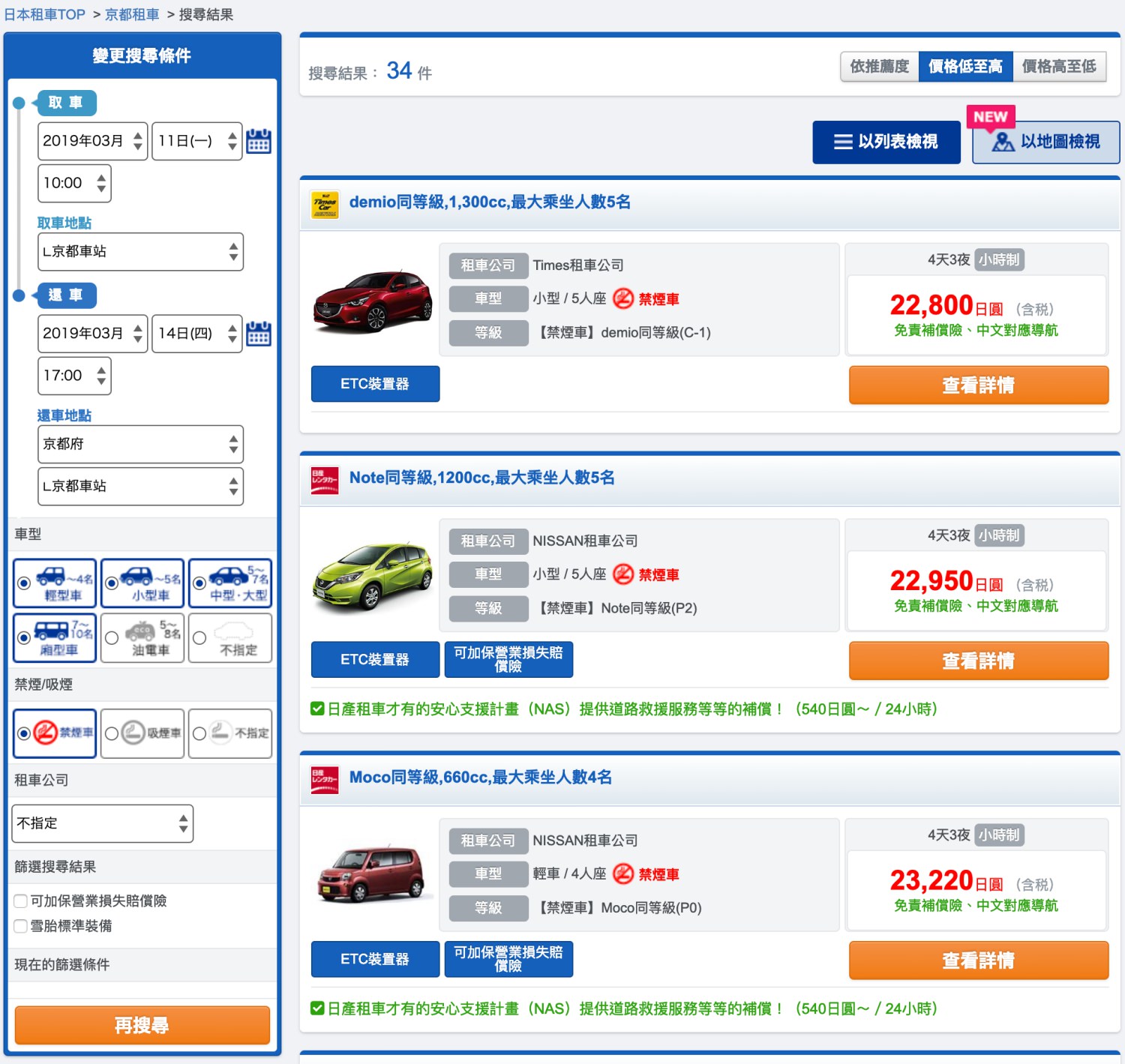
Task: Open pick-up time dropdown 10:00
Action: click(x=74, y=183)
